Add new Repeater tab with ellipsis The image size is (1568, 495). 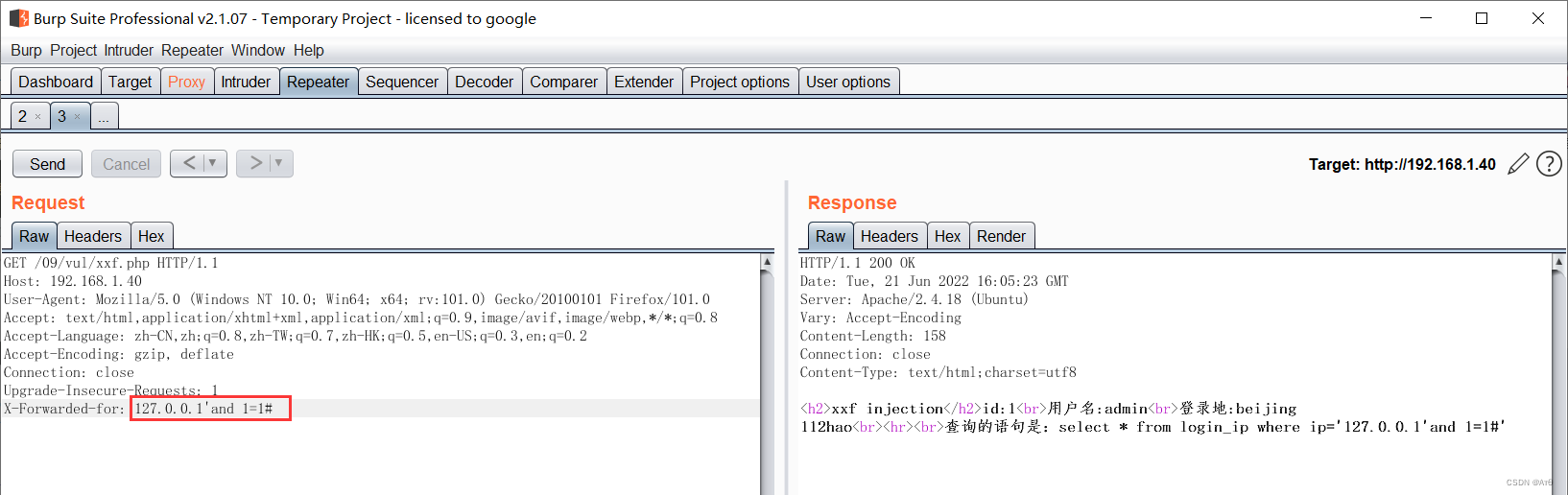[x=104, y=117]
